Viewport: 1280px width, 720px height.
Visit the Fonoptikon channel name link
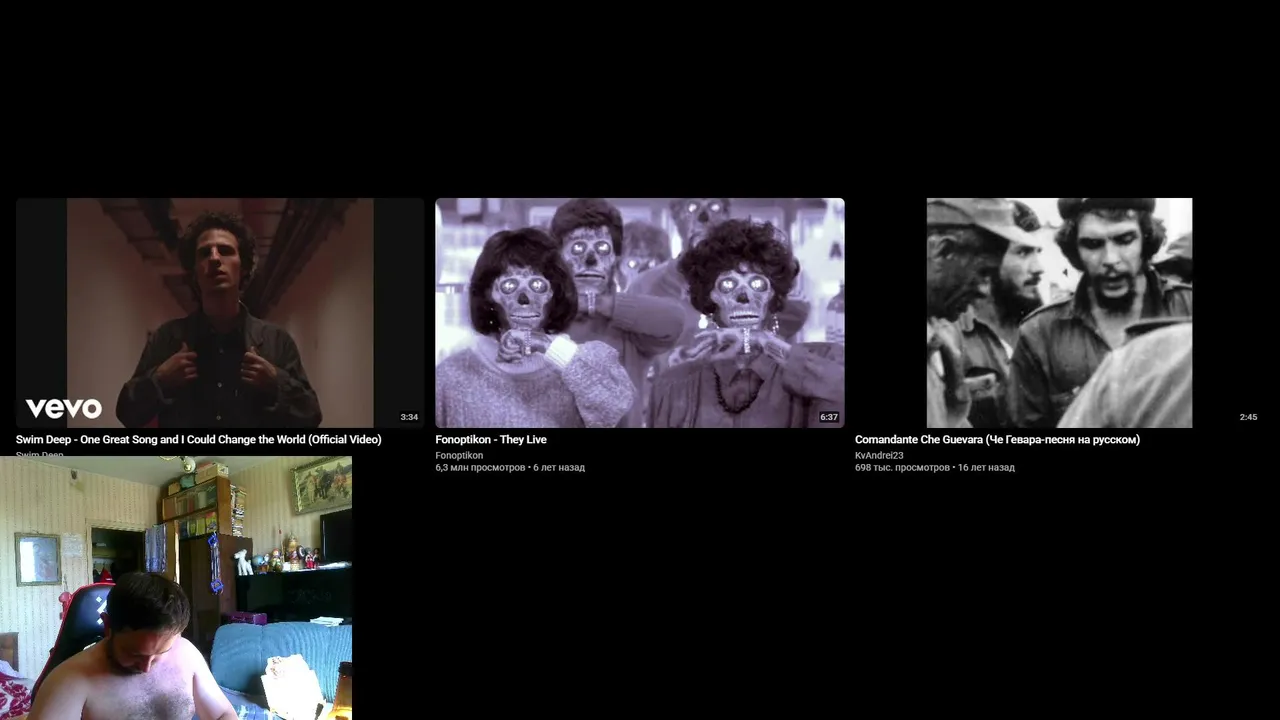tap(459, 456)
